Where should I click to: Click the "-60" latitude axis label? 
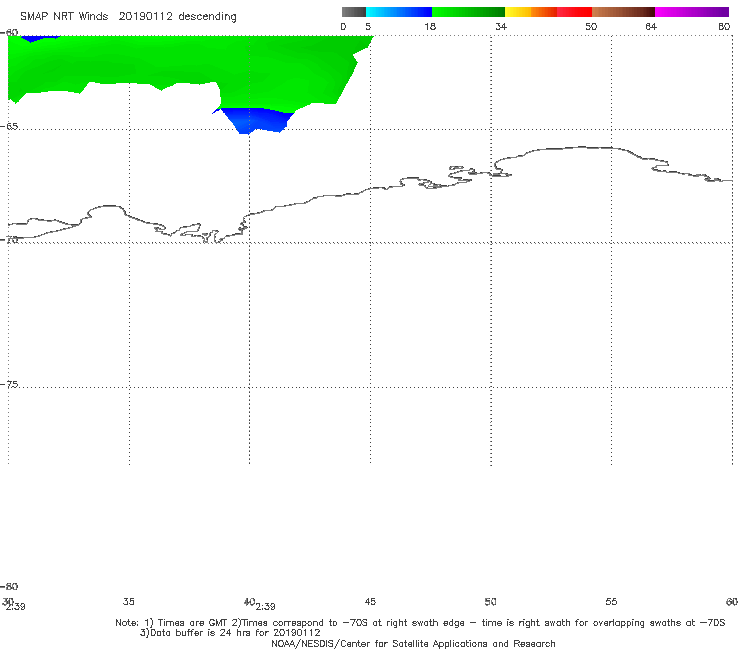click(x=9, y=33)
